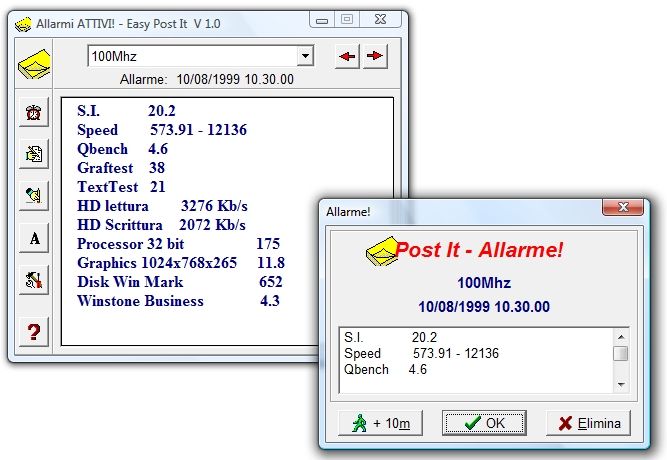Confirm the alarm with OK button
This screenshot has height=460, width=667.
484,423
